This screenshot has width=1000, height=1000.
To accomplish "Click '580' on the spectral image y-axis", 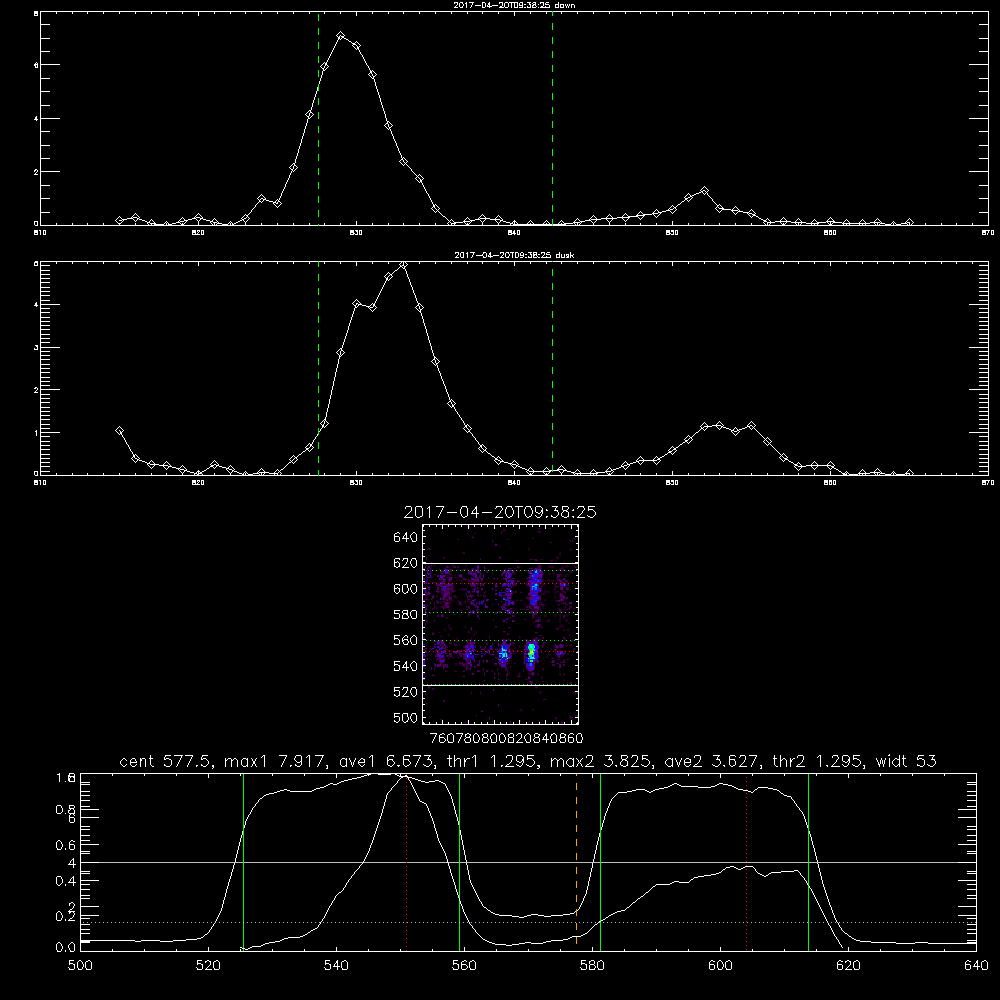I will coord(405,615).
